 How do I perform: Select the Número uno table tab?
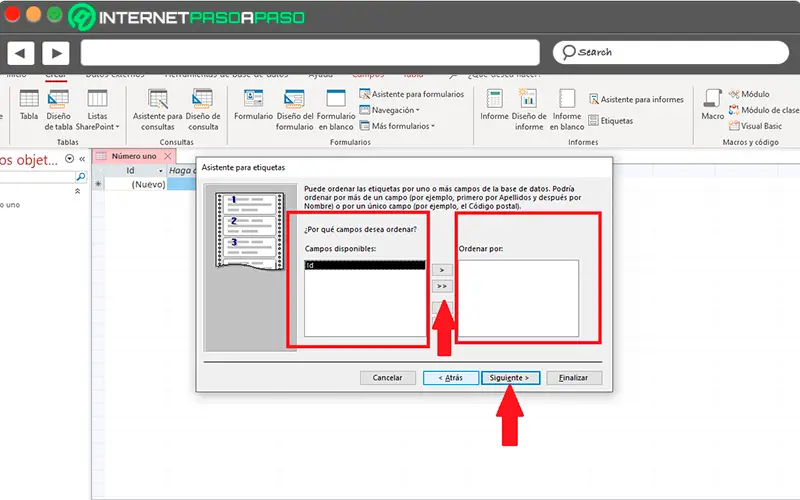click(134, 156)
